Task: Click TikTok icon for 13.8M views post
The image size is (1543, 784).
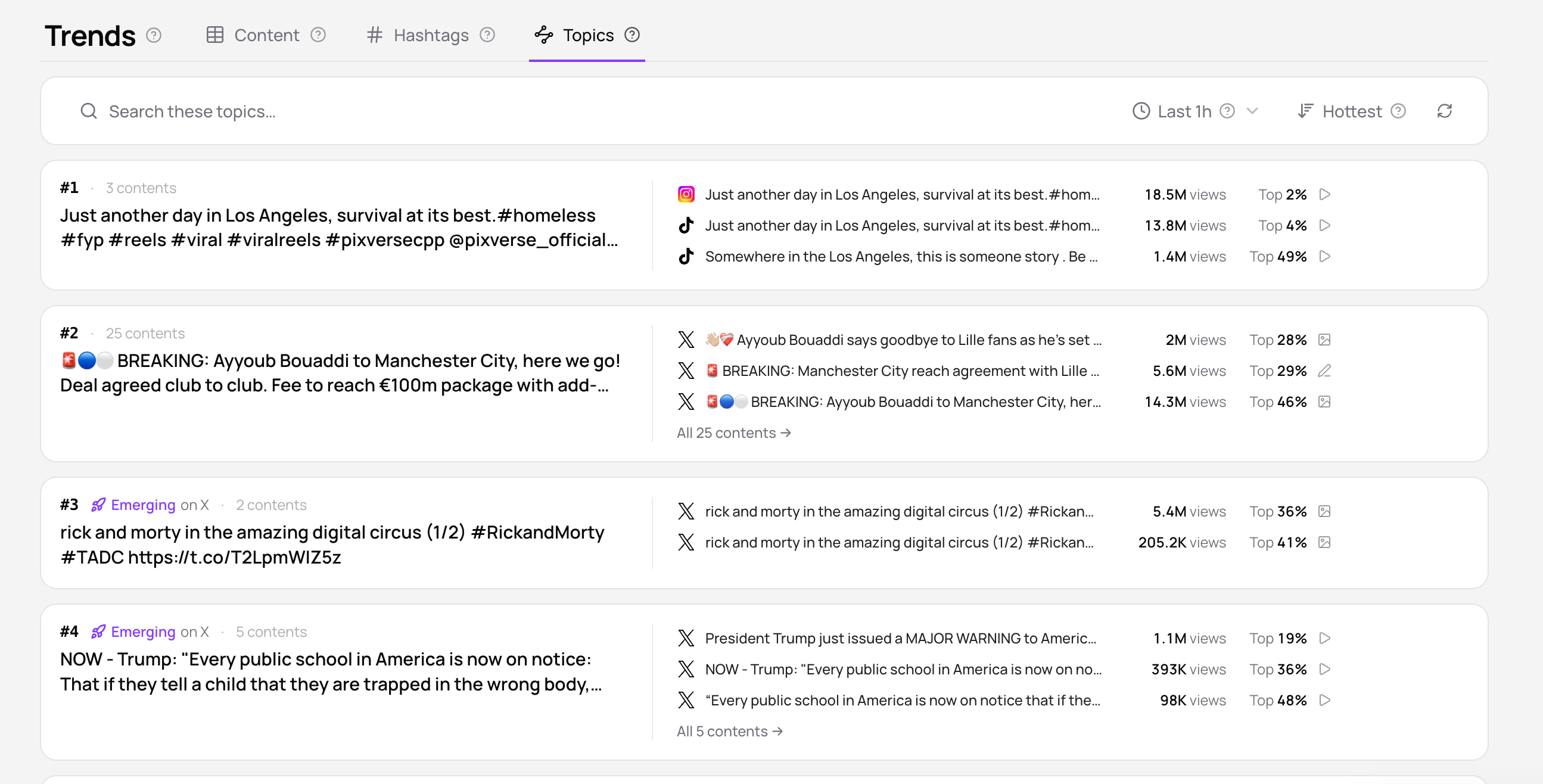Action: pyautogui.click(x=686, y=226)
